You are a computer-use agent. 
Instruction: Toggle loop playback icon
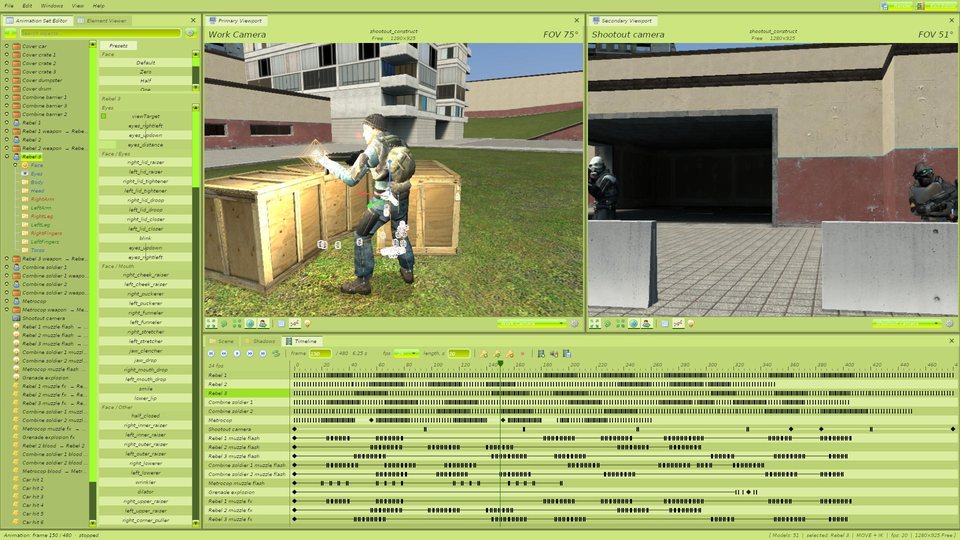pos(276,353)
